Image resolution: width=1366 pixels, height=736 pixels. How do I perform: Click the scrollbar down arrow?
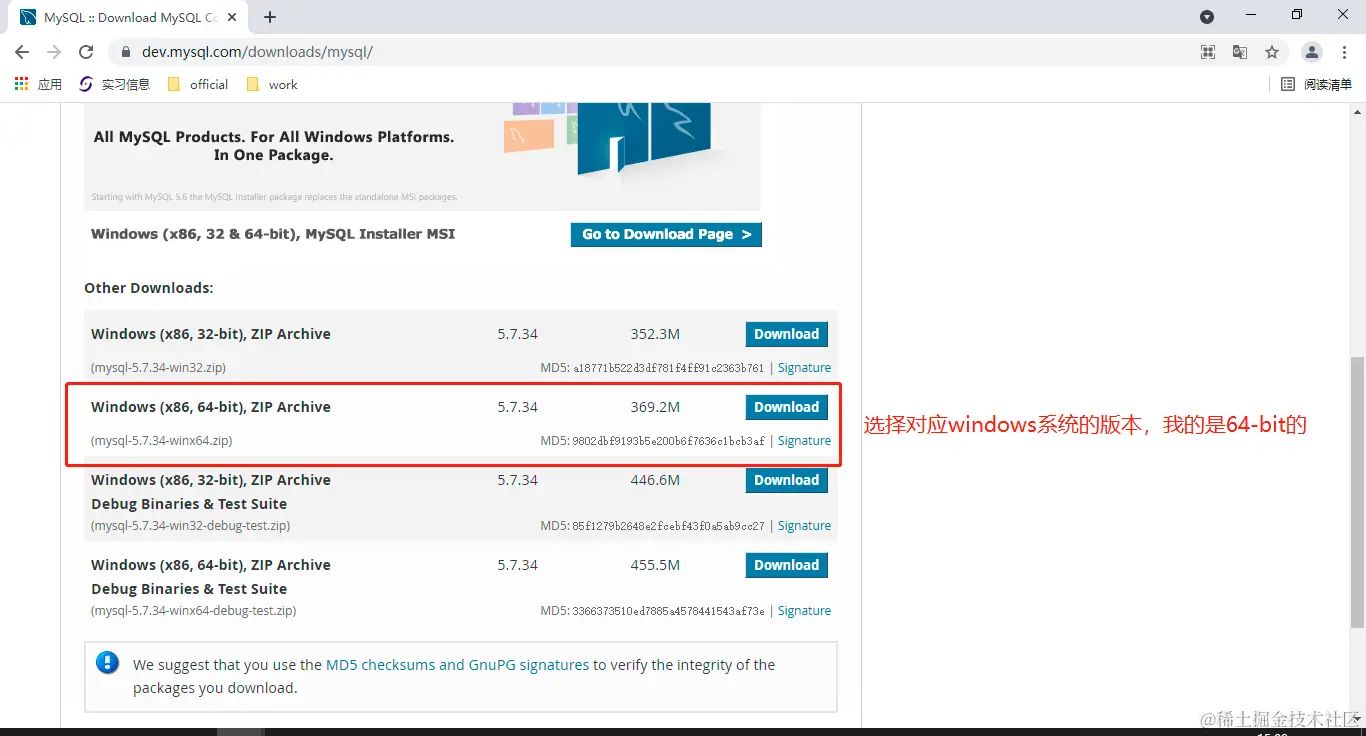pyautogui.click(x=1357, y=720)
